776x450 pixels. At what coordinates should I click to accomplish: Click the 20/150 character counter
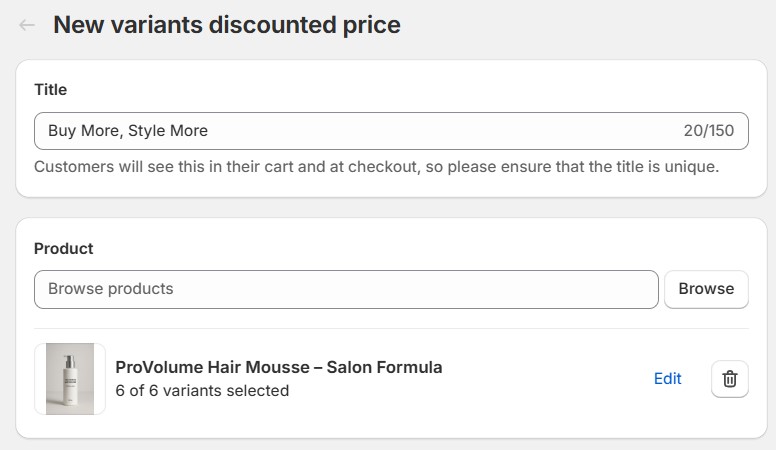point(708,131)
